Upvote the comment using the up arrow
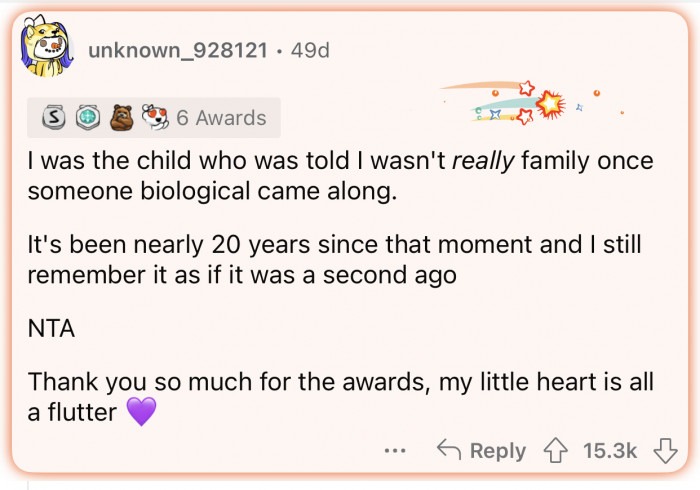This screenshot has height=490, width=700. tap(558, 451)
